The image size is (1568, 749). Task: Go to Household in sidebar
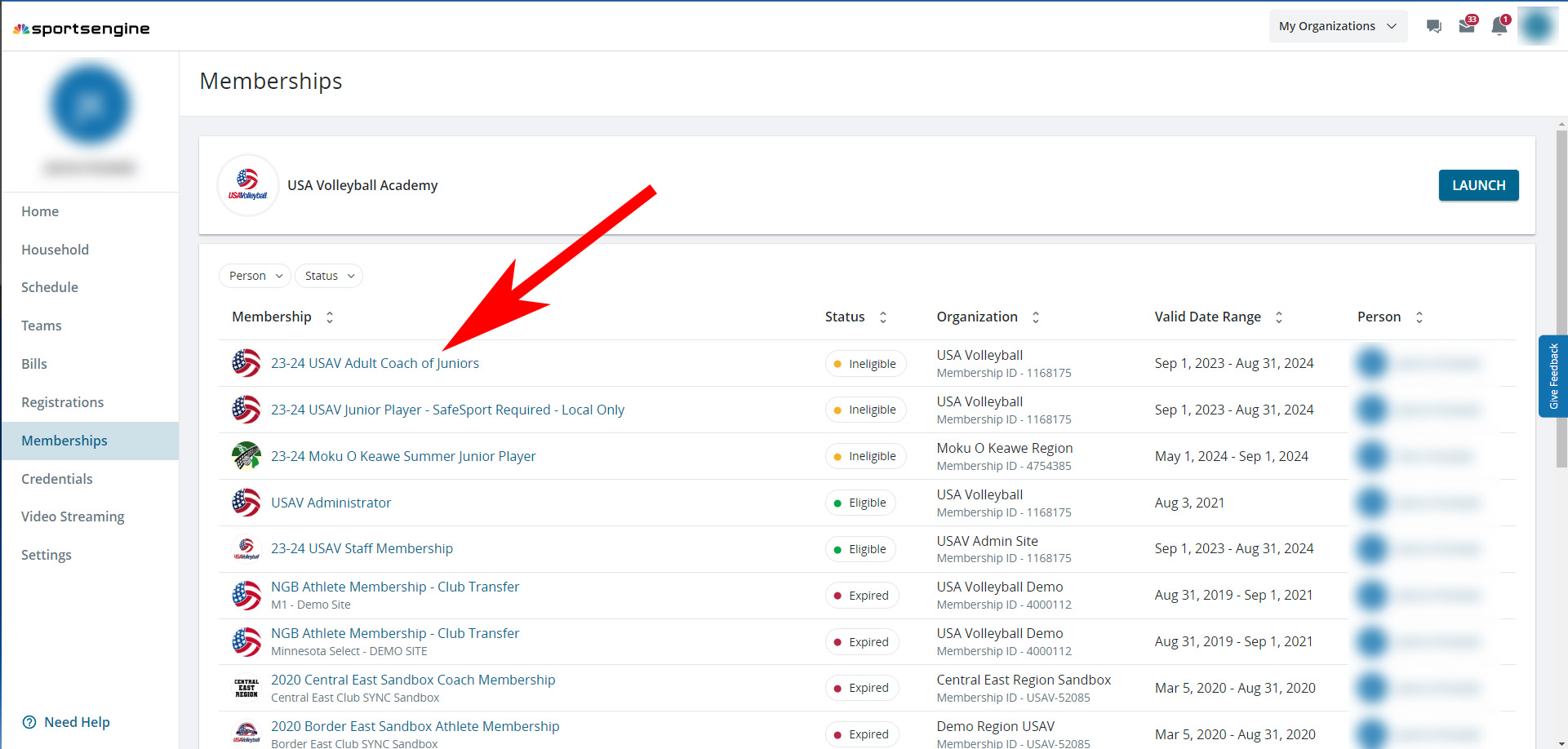(x=56, y=250)
